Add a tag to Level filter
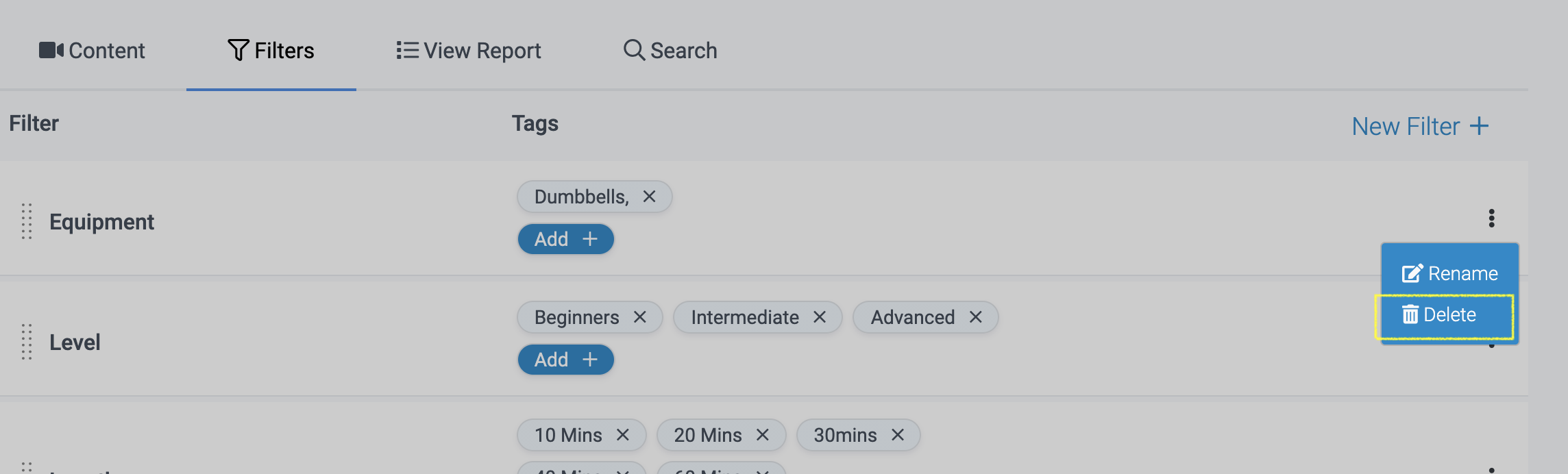 (x=565, y=360)
